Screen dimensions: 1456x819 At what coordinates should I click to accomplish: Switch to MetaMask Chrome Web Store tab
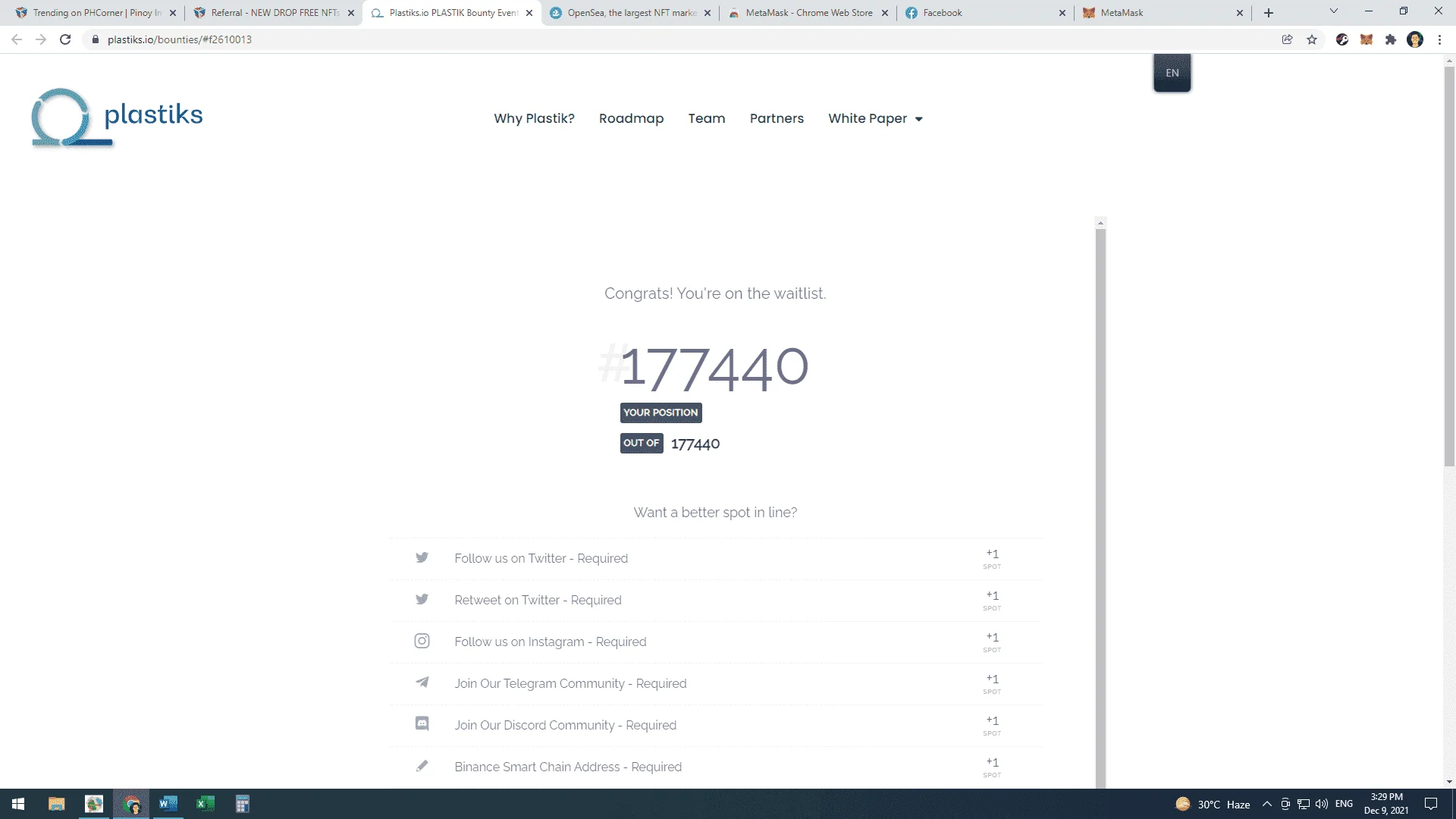click(x=808, y=13)
